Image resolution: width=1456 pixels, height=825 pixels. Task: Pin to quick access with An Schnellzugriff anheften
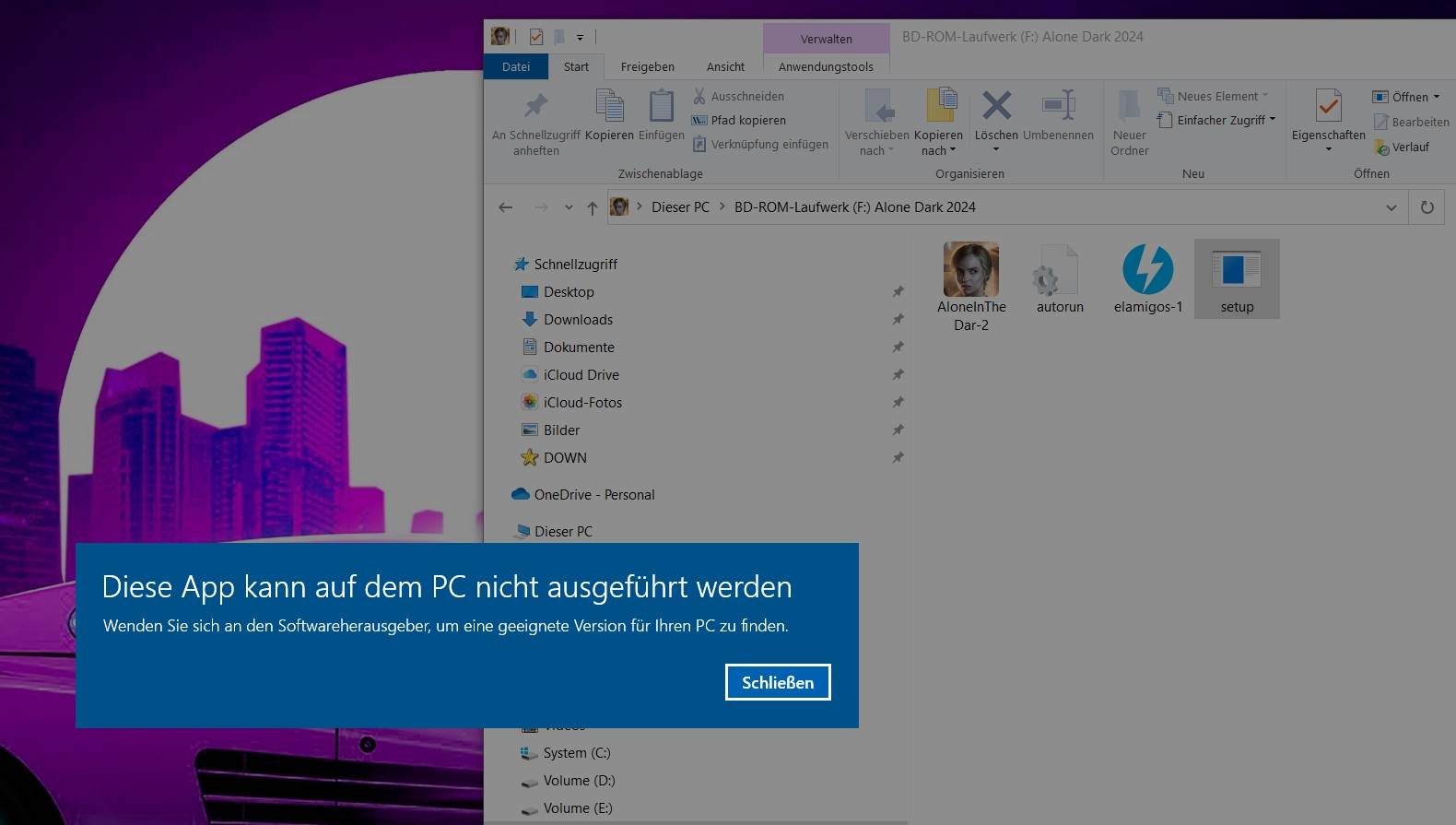coord(535,123)
